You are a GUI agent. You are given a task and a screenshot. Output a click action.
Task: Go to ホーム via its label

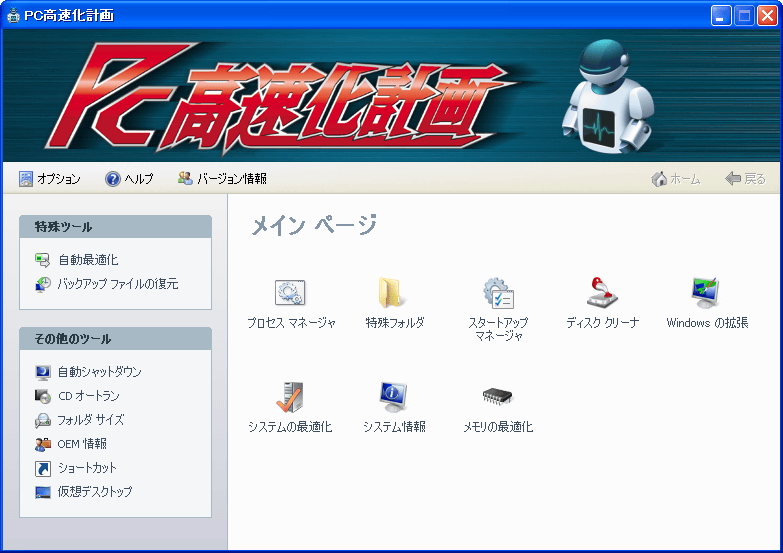pyautogui.click(x=685, y=179)
